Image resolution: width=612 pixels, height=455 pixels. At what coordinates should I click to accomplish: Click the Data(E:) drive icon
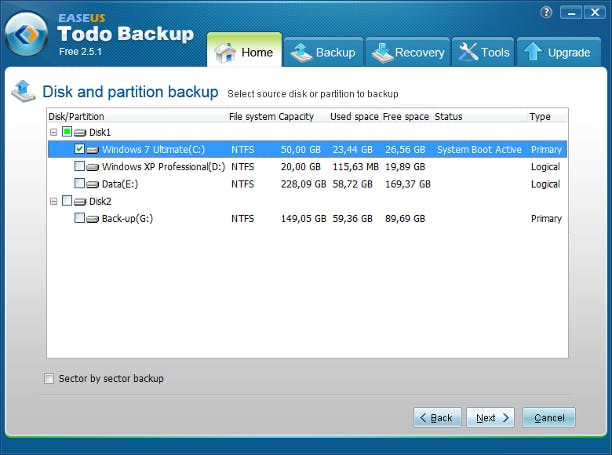pos(93,185)
